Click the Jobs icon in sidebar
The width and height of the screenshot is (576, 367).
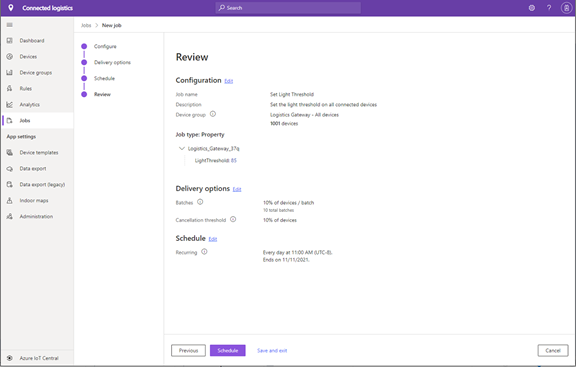click(x=10, y=120)
